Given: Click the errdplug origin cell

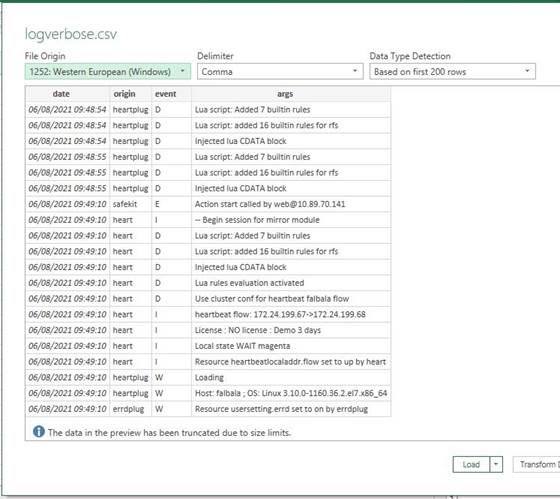Looking at the screenshot, I should click(130, 409).
